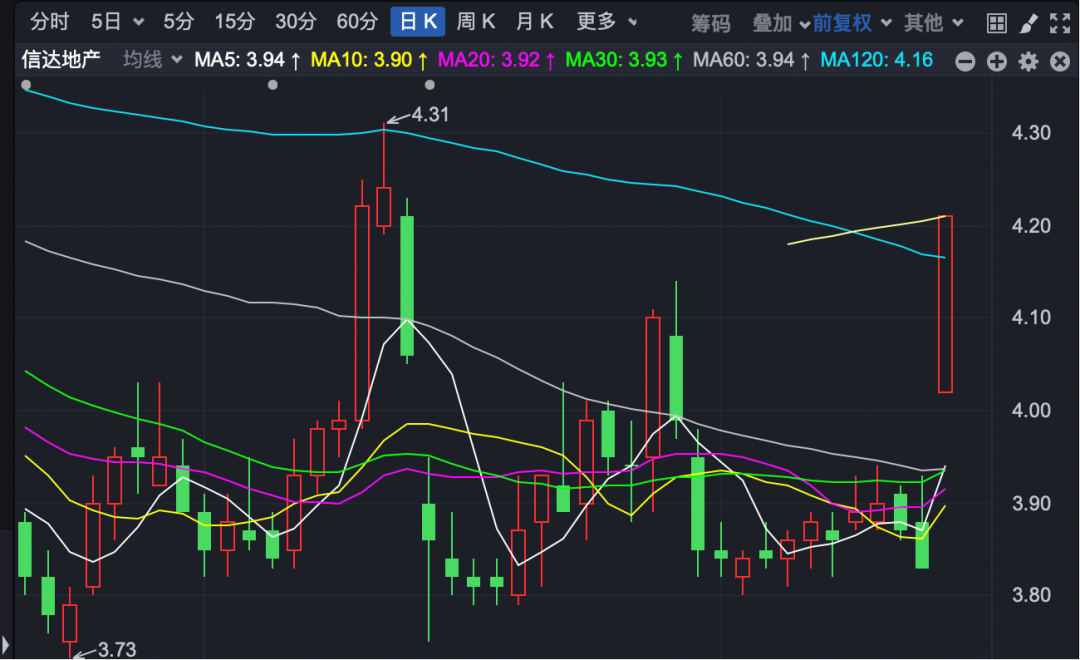
Task: Open the 前复权 adjustment dropdown
Action: [842, 22]
